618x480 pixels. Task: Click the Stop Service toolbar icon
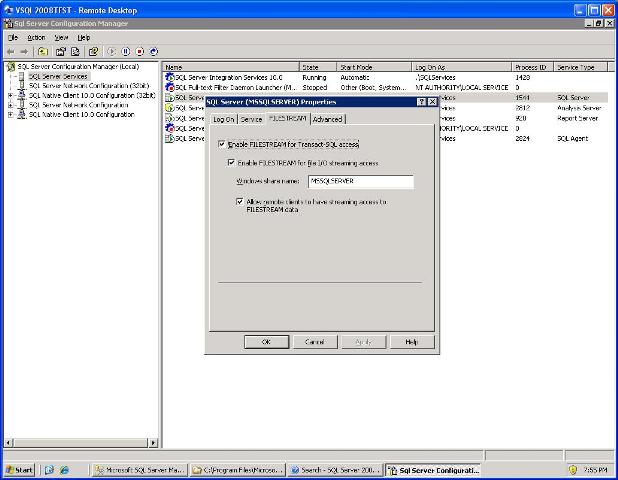(x=140, y=52)
